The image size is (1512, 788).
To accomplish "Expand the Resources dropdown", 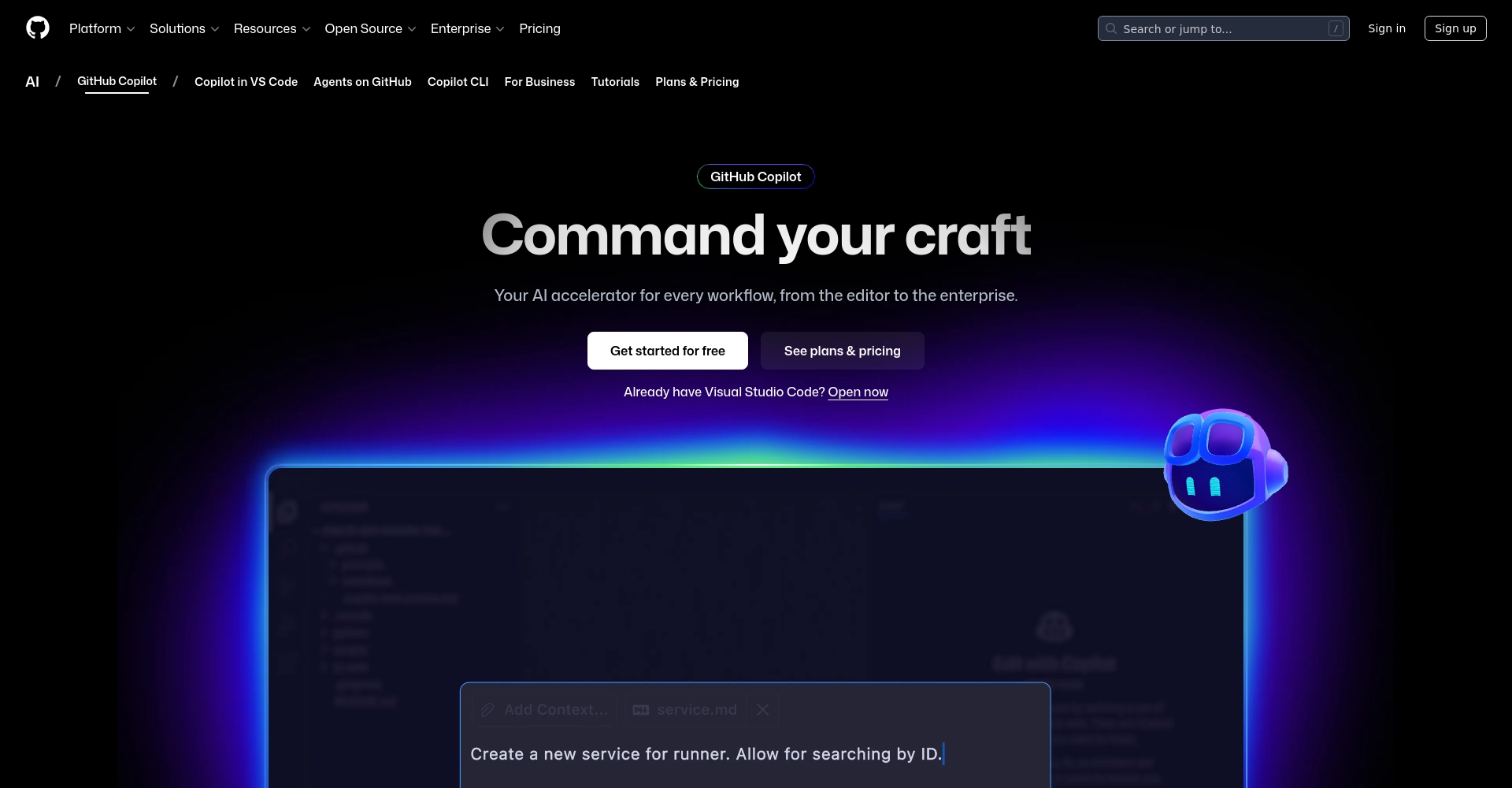I will (x=272, y=28).
